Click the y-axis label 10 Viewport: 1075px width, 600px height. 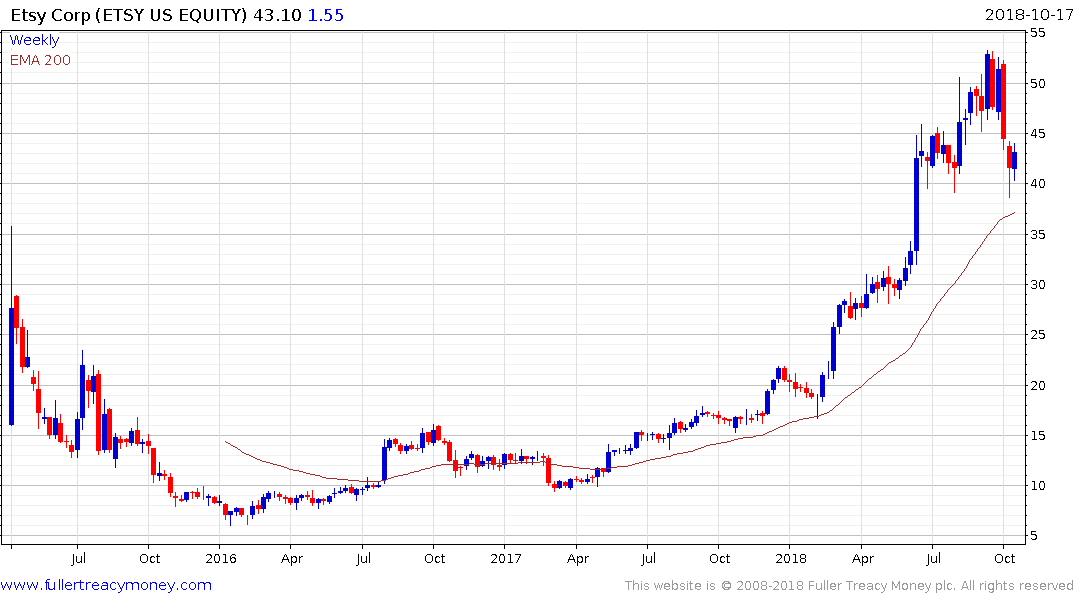click(1037, 485)
